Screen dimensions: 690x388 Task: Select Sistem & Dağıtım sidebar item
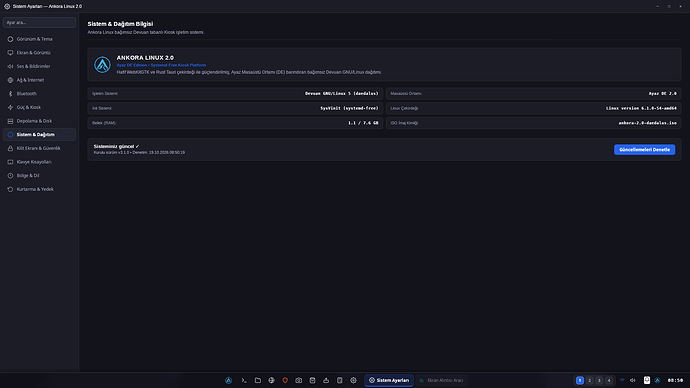click(39, 135)
